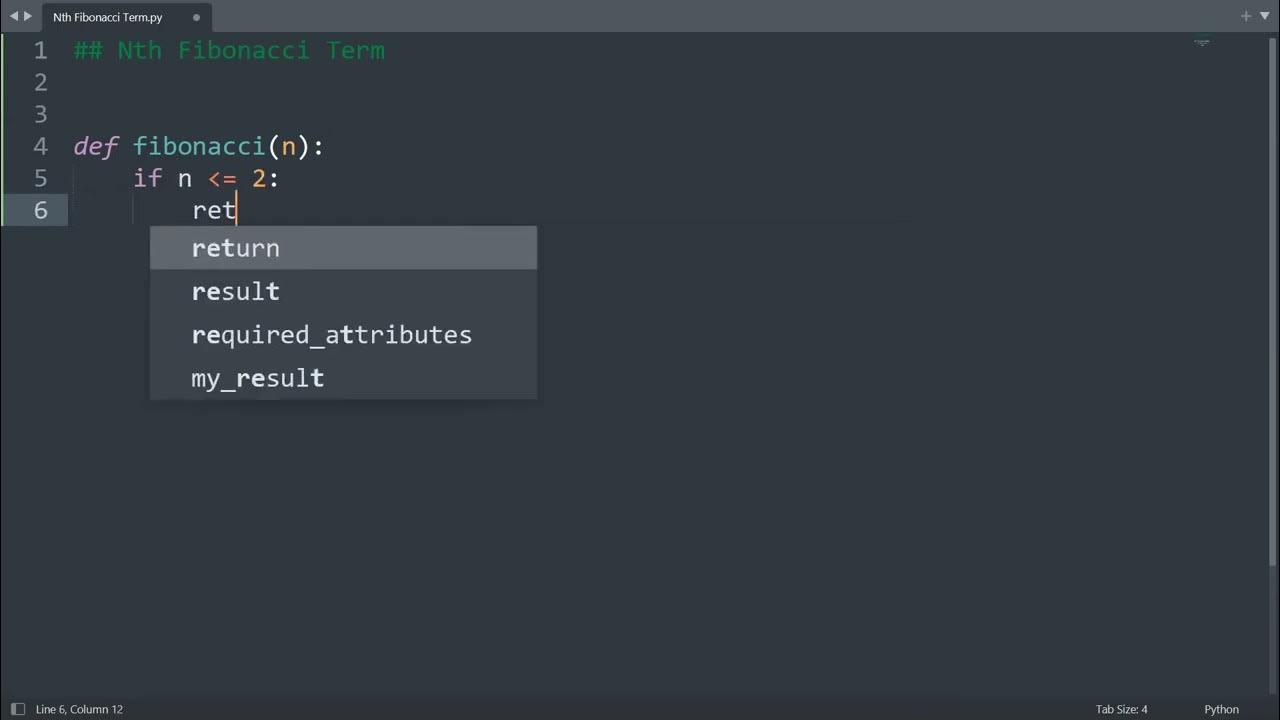Click the previous tab arrow
Screen dimensions: 1280x720
point(13,17)
